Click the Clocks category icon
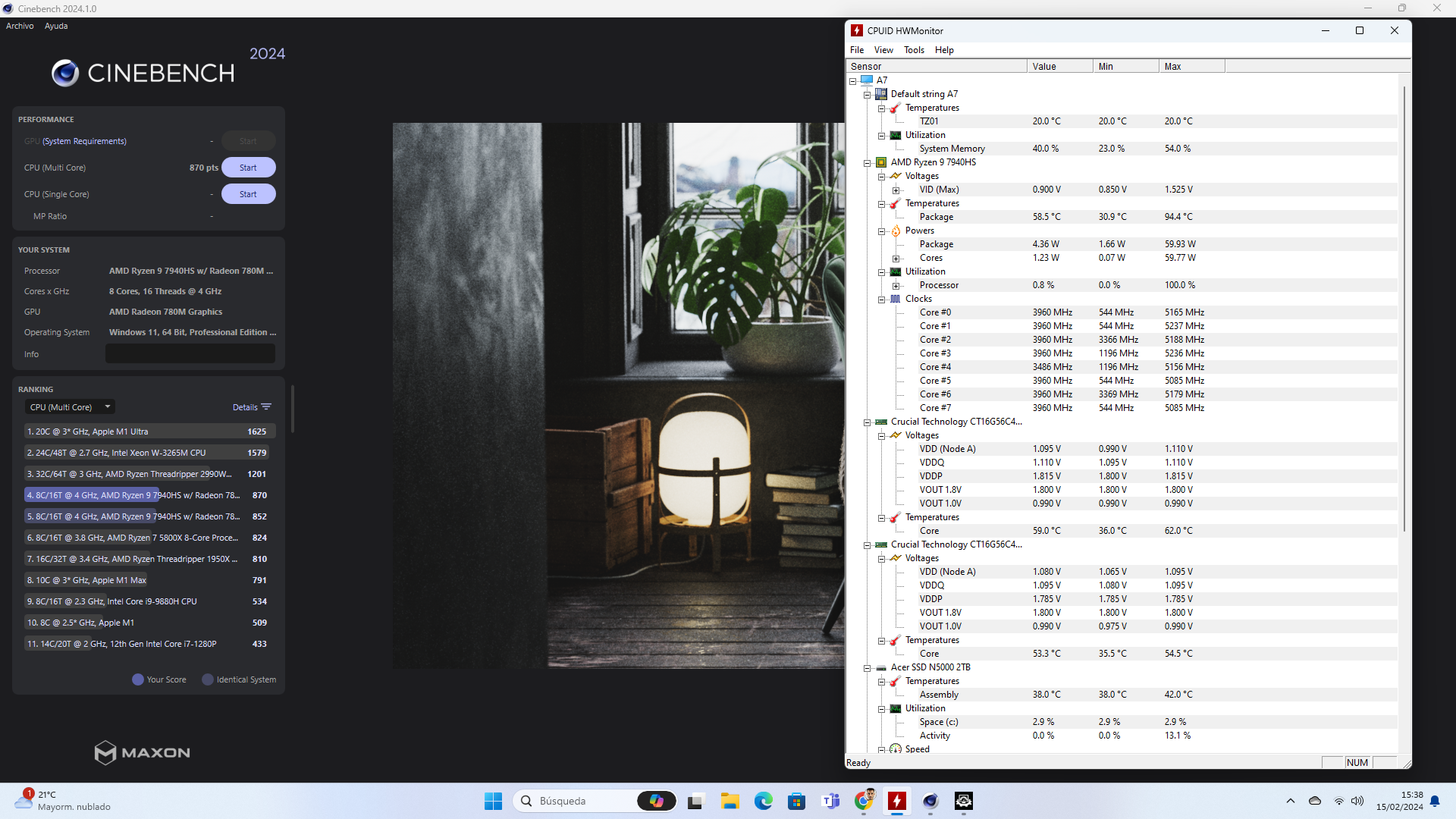Screen dimensions: 1456x819 click(896, 299)
